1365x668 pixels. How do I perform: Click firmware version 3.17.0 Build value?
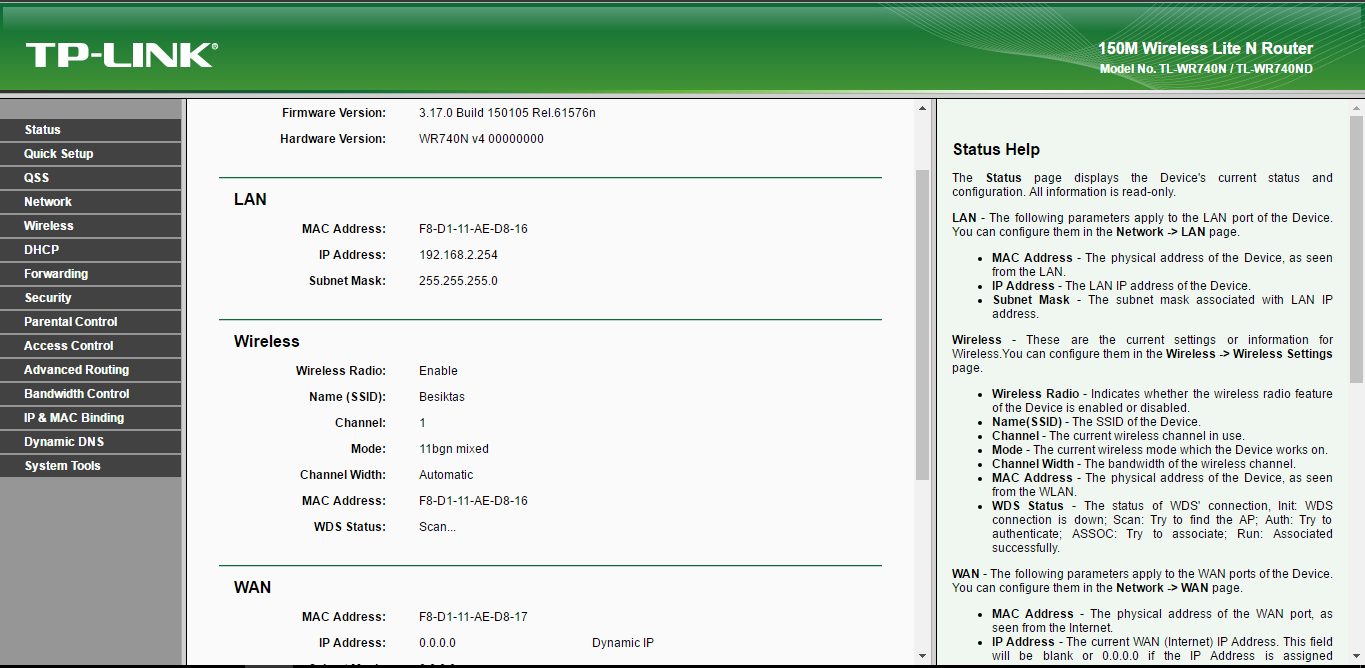pos(507,113)
